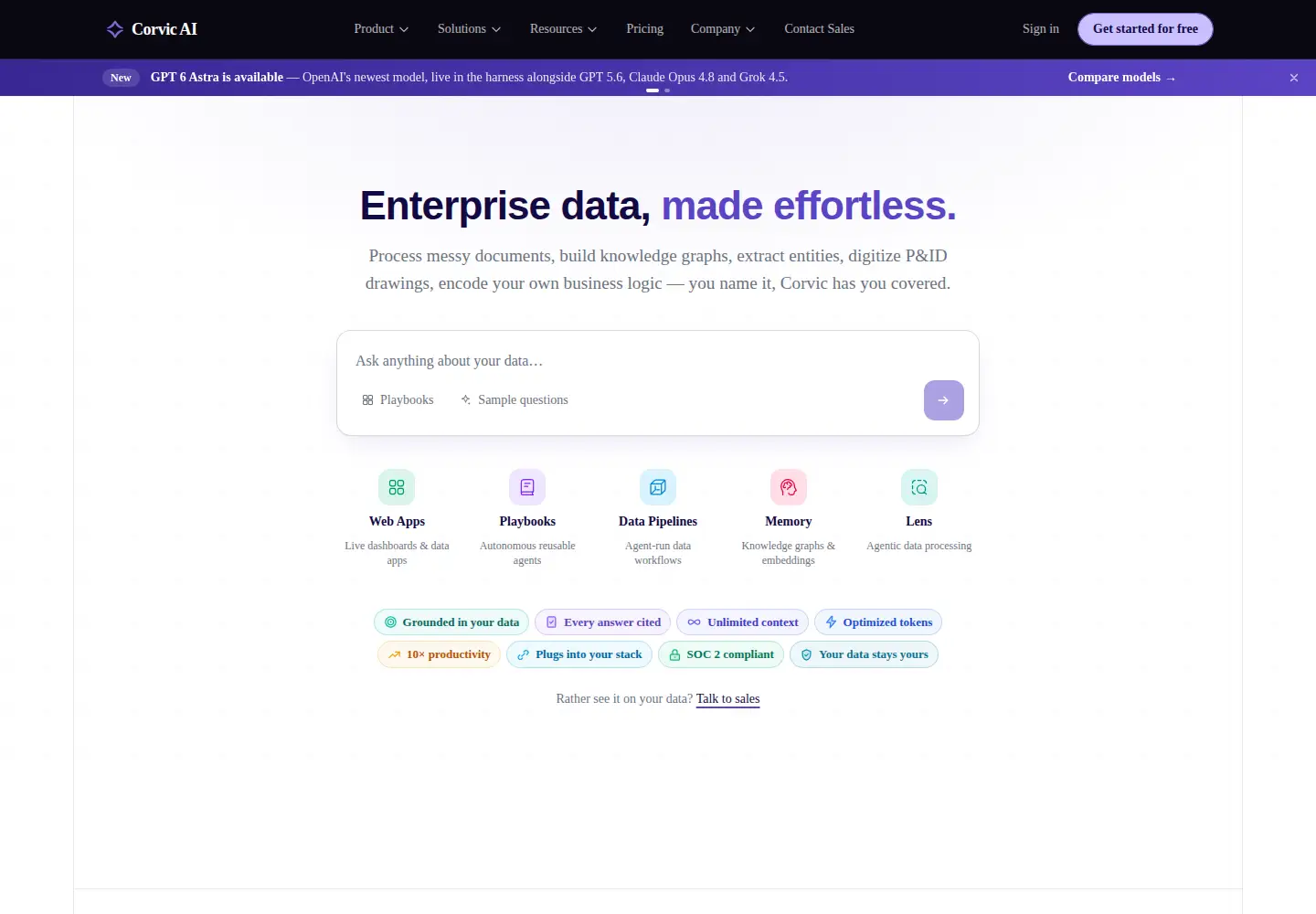
Task: Click the link icon in Plugs into your stack
Action: coord(524,654)
